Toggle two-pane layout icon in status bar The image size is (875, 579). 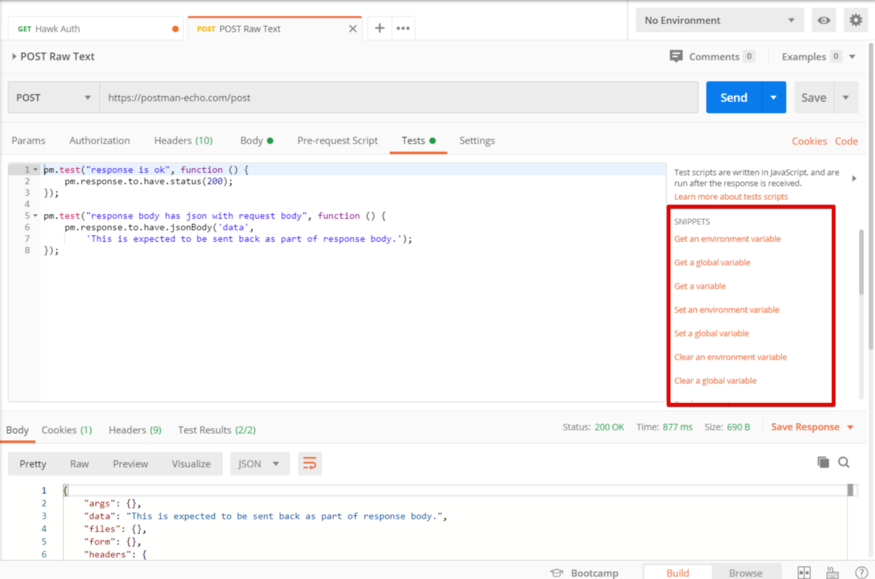(x=804, y=573)
